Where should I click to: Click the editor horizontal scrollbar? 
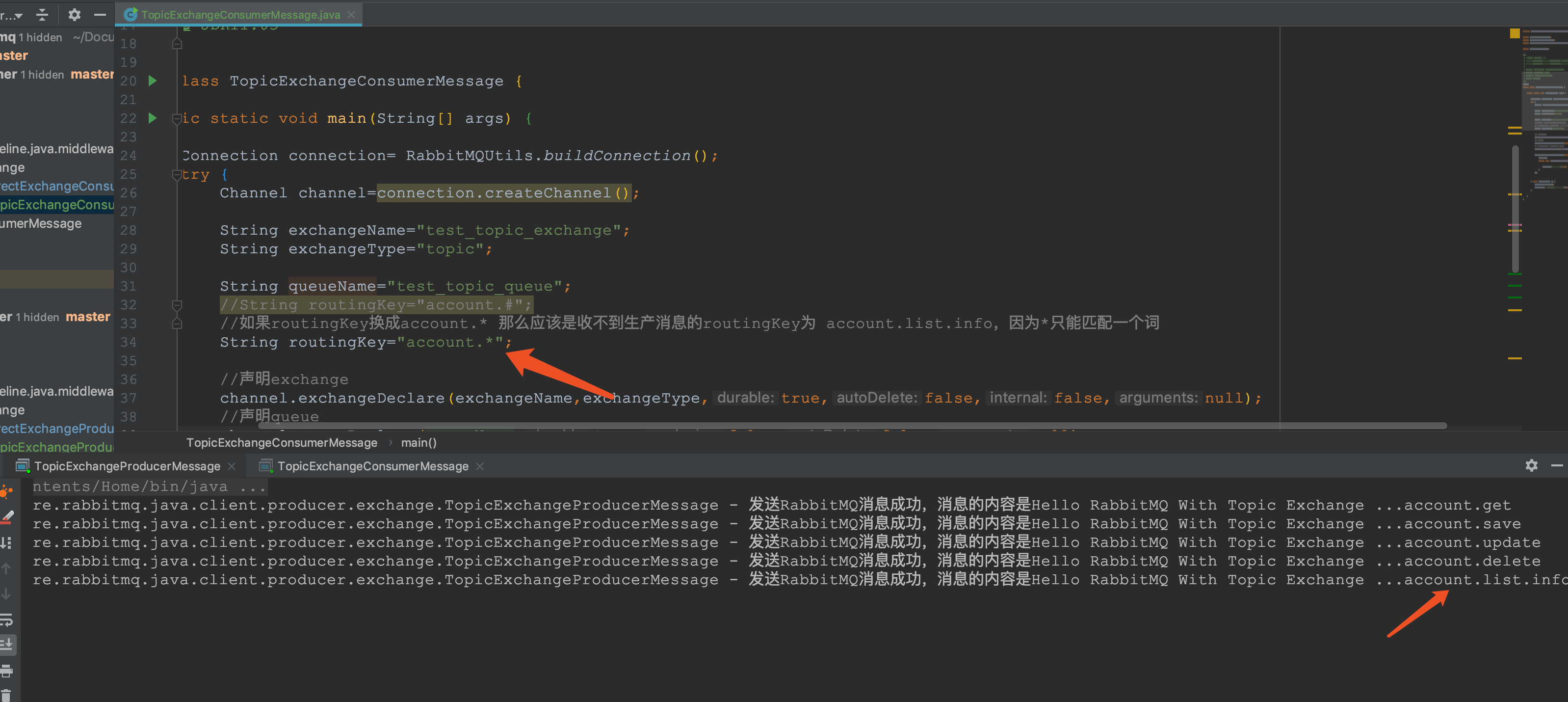tap(852, 426)
